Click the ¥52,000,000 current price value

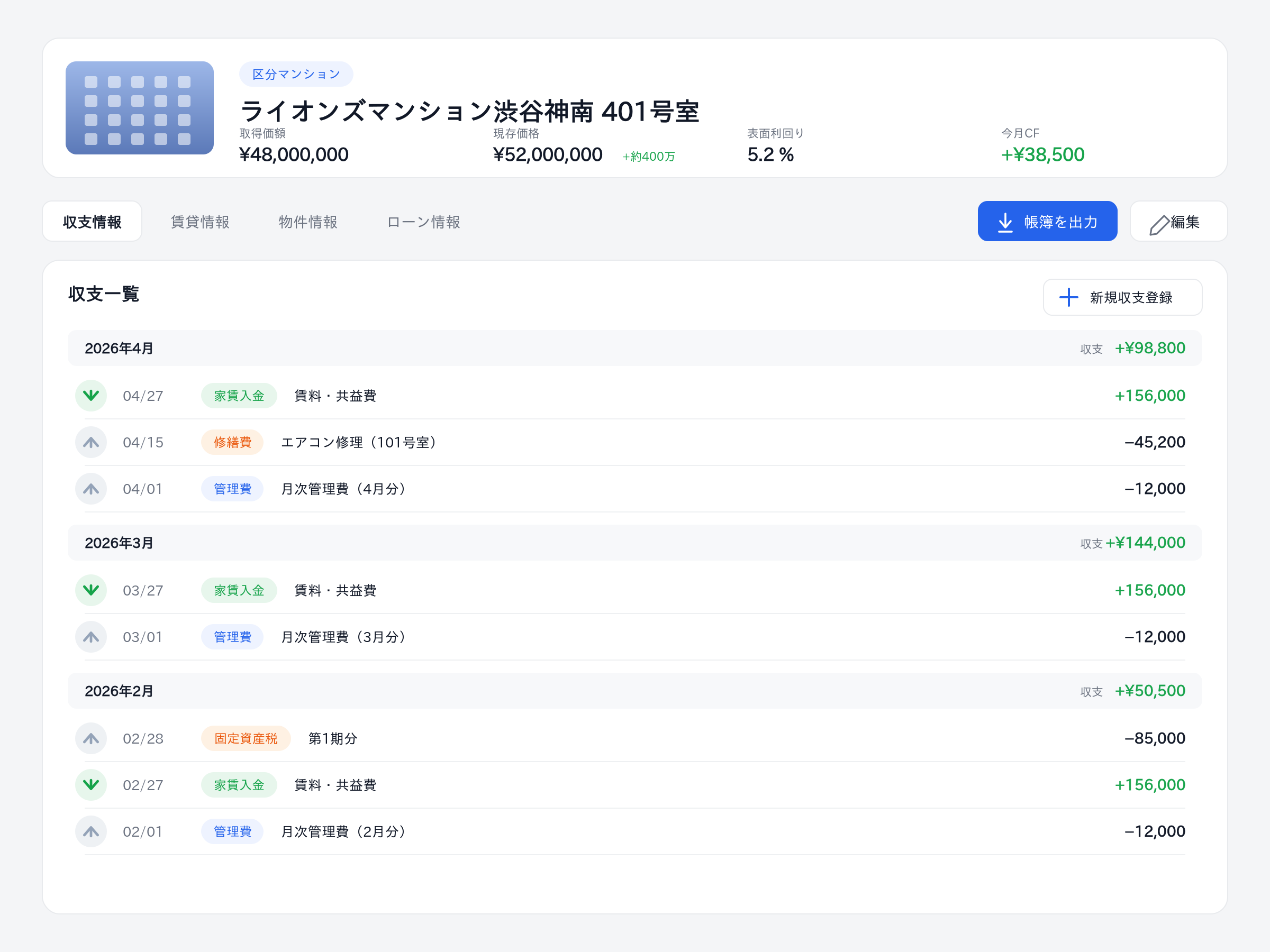click(x=548, y=154)
